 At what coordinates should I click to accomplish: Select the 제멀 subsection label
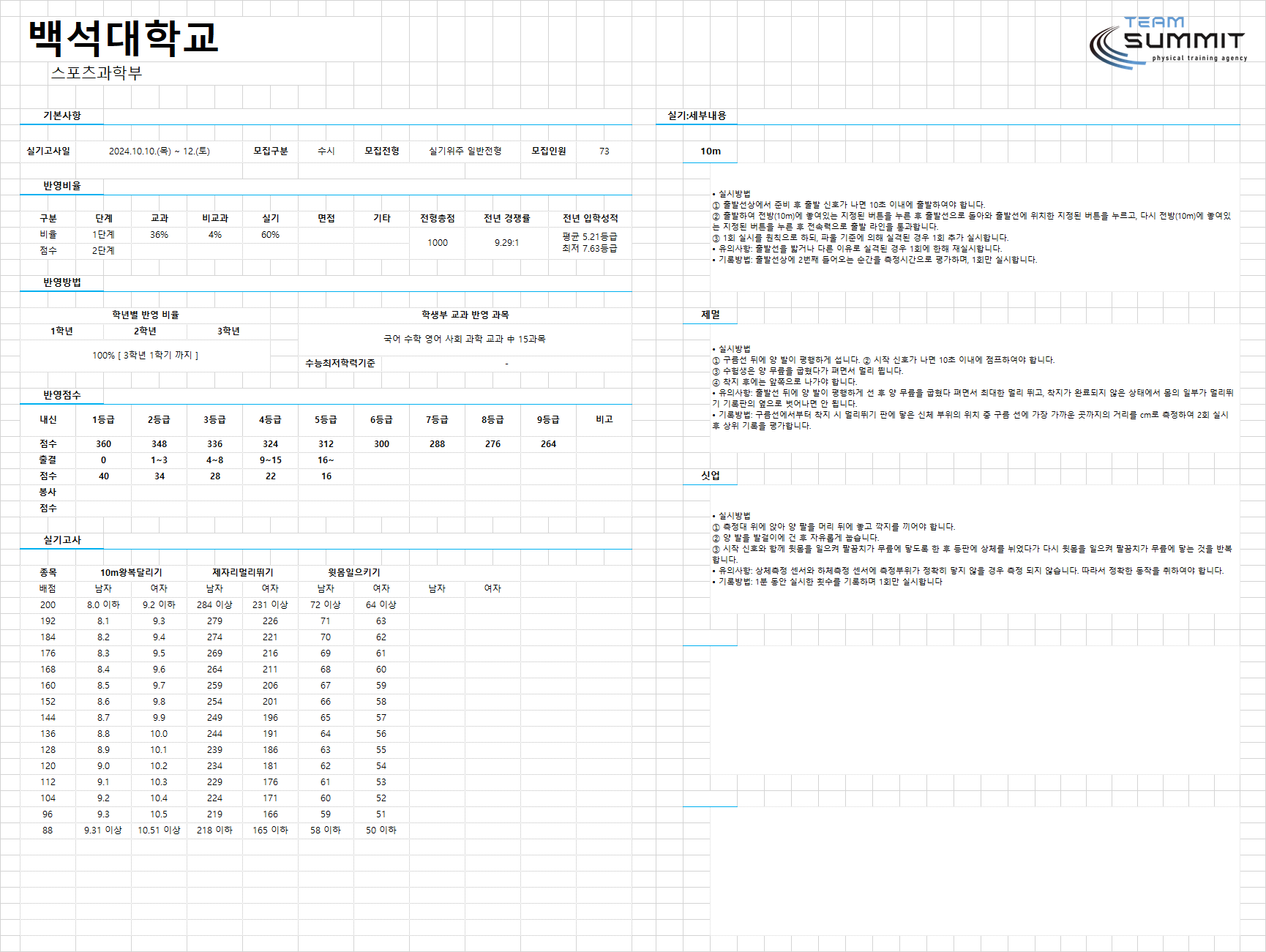[711, 315]
